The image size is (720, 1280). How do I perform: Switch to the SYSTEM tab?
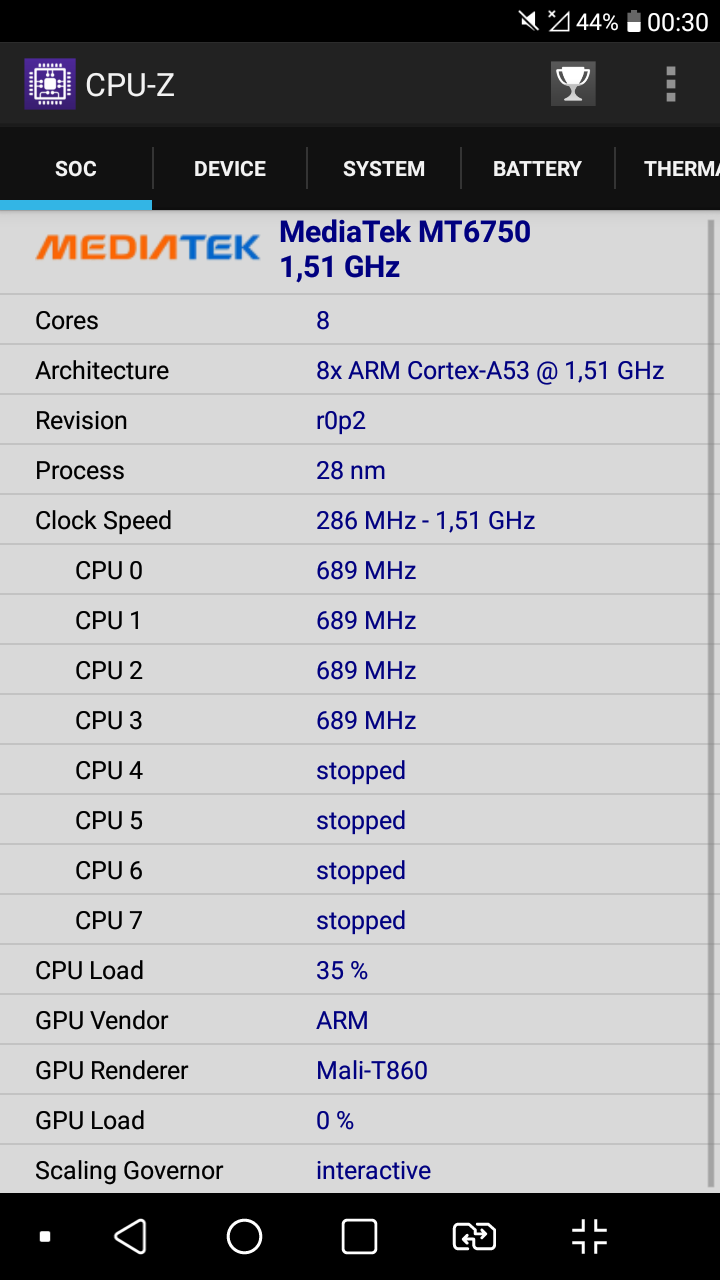pos(384,169)
